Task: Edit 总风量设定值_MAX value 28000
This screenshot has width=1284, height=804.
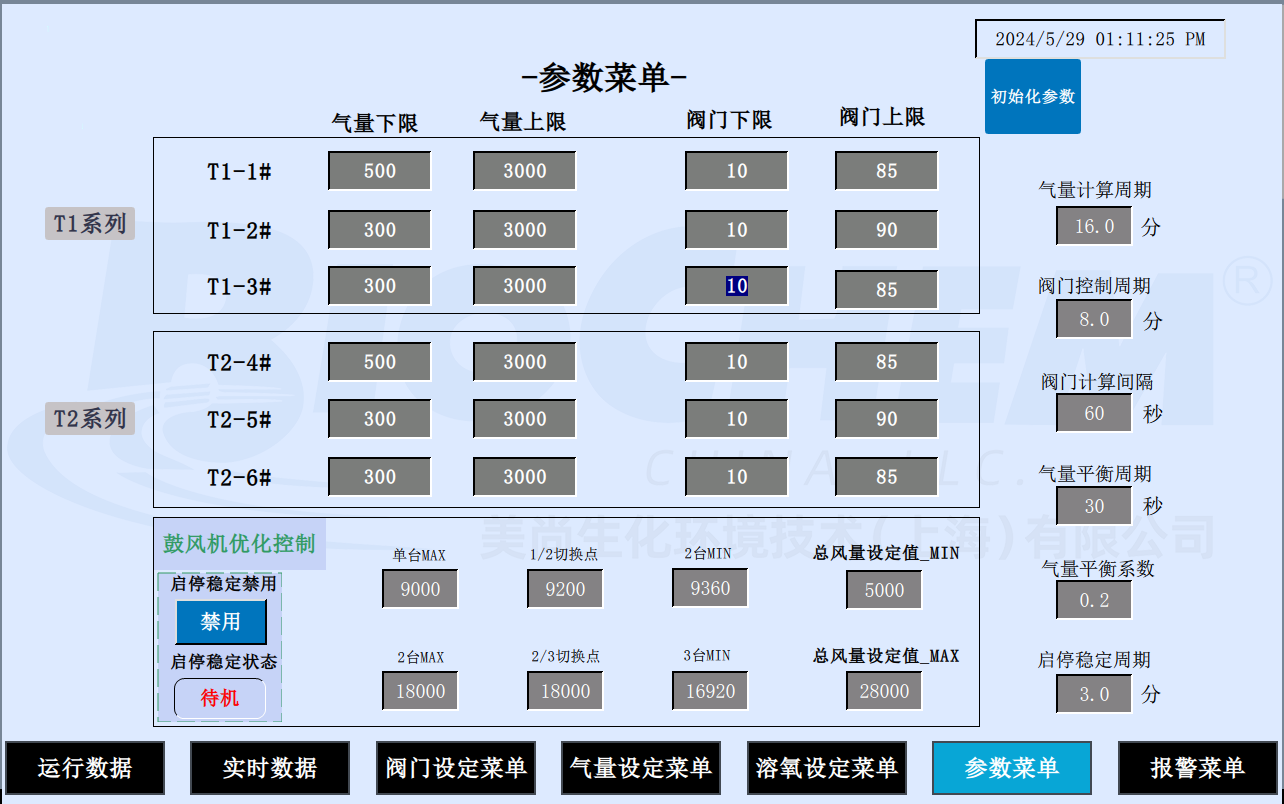Action: 884,691
